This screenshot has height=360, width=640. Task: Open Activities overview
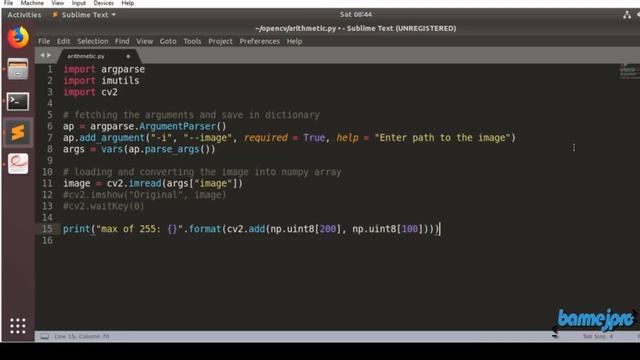[24, 15]
